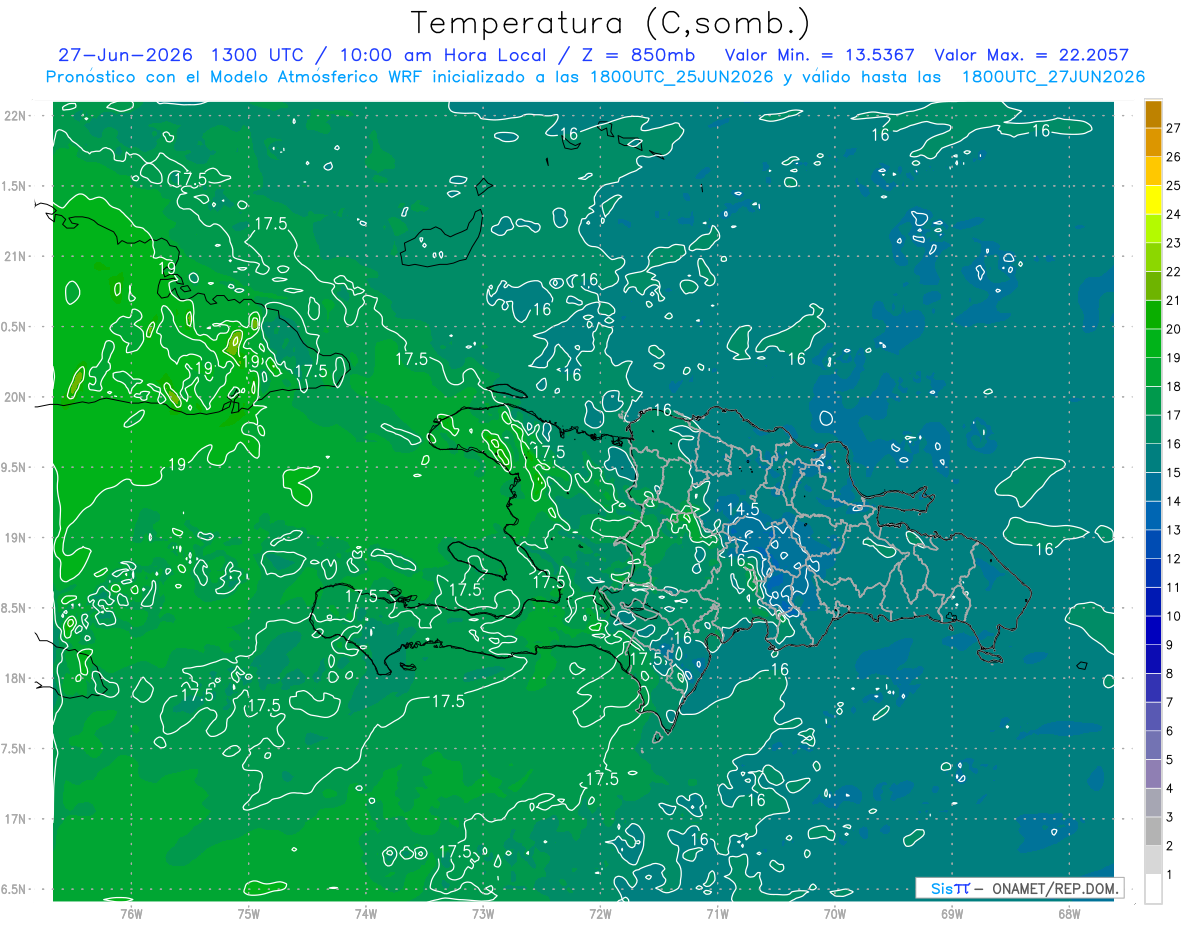Pick the yellow swatch between 24 and 25
1200x927 pixels.
[1153, 200]
